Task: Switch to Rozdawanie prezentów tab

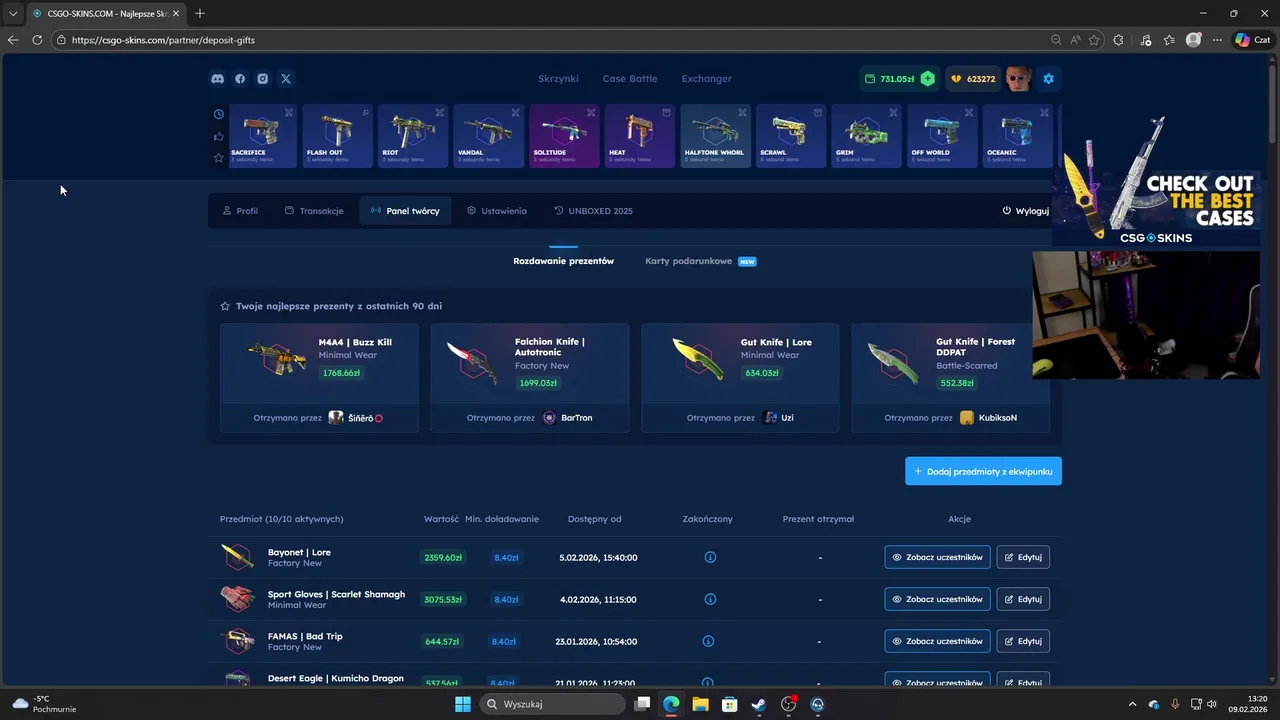Action: pos(564,261)
